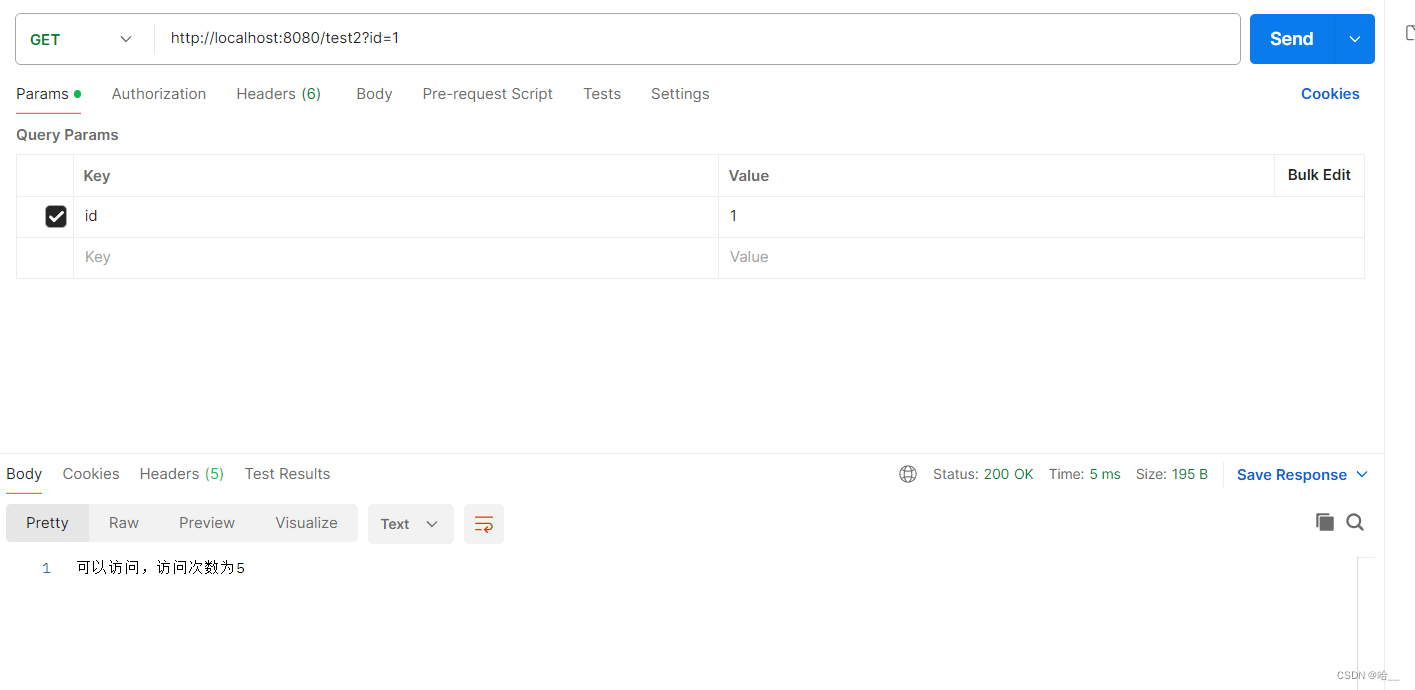The width and height of the screenshot is (1415, 690).
Task: Switch response view to Preview mode
Action: [x=206, y=522]
